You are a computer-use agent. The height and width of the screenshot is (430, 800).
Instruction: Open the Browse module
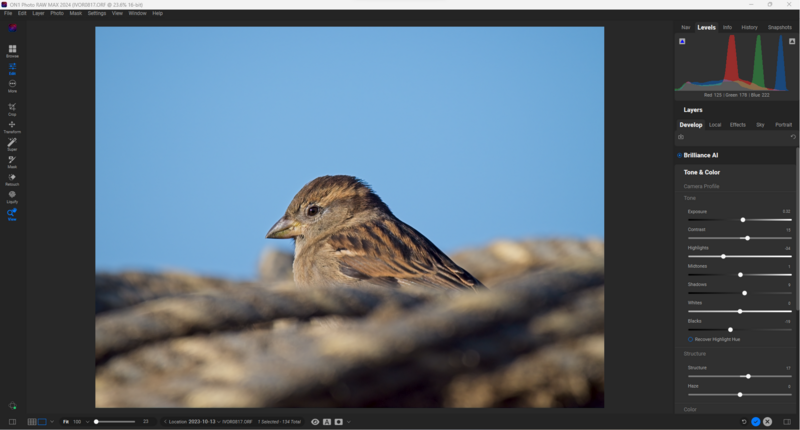click(x=12, y=50)
